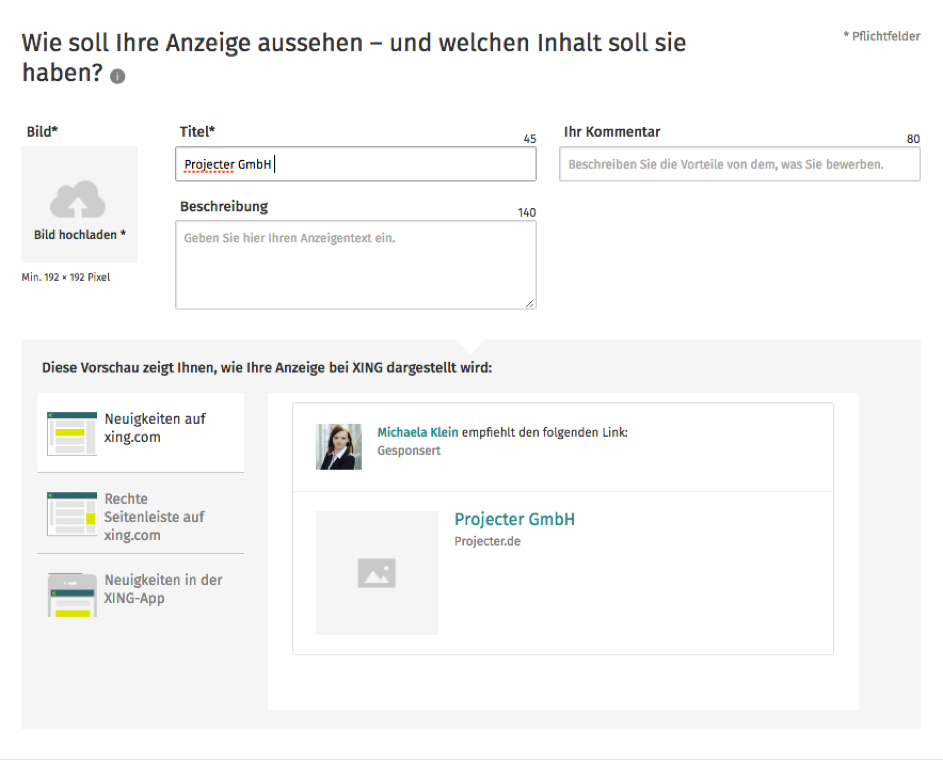943x760 pixels.
Task: Click the right sidebar layout icon
Action: [72, 514]
